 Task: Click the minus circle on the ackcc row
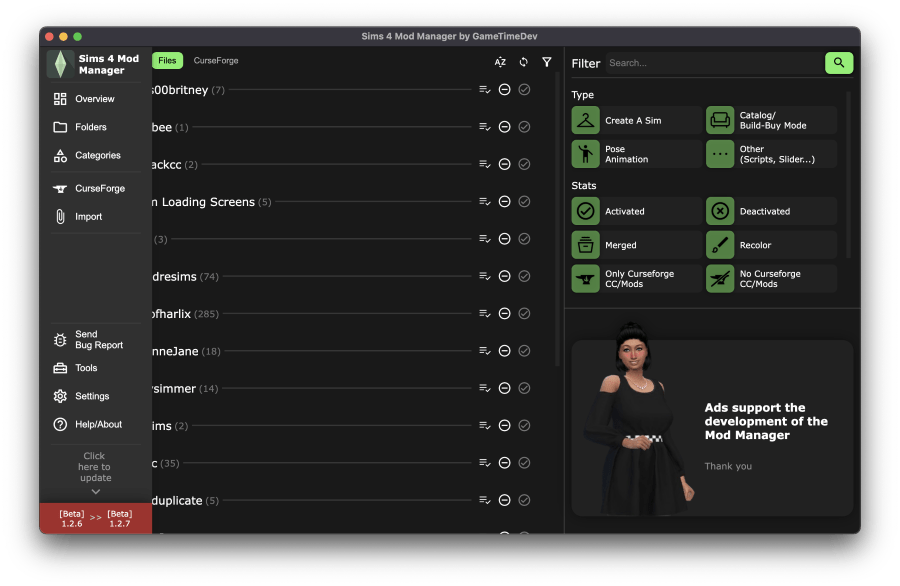[505, 164]
